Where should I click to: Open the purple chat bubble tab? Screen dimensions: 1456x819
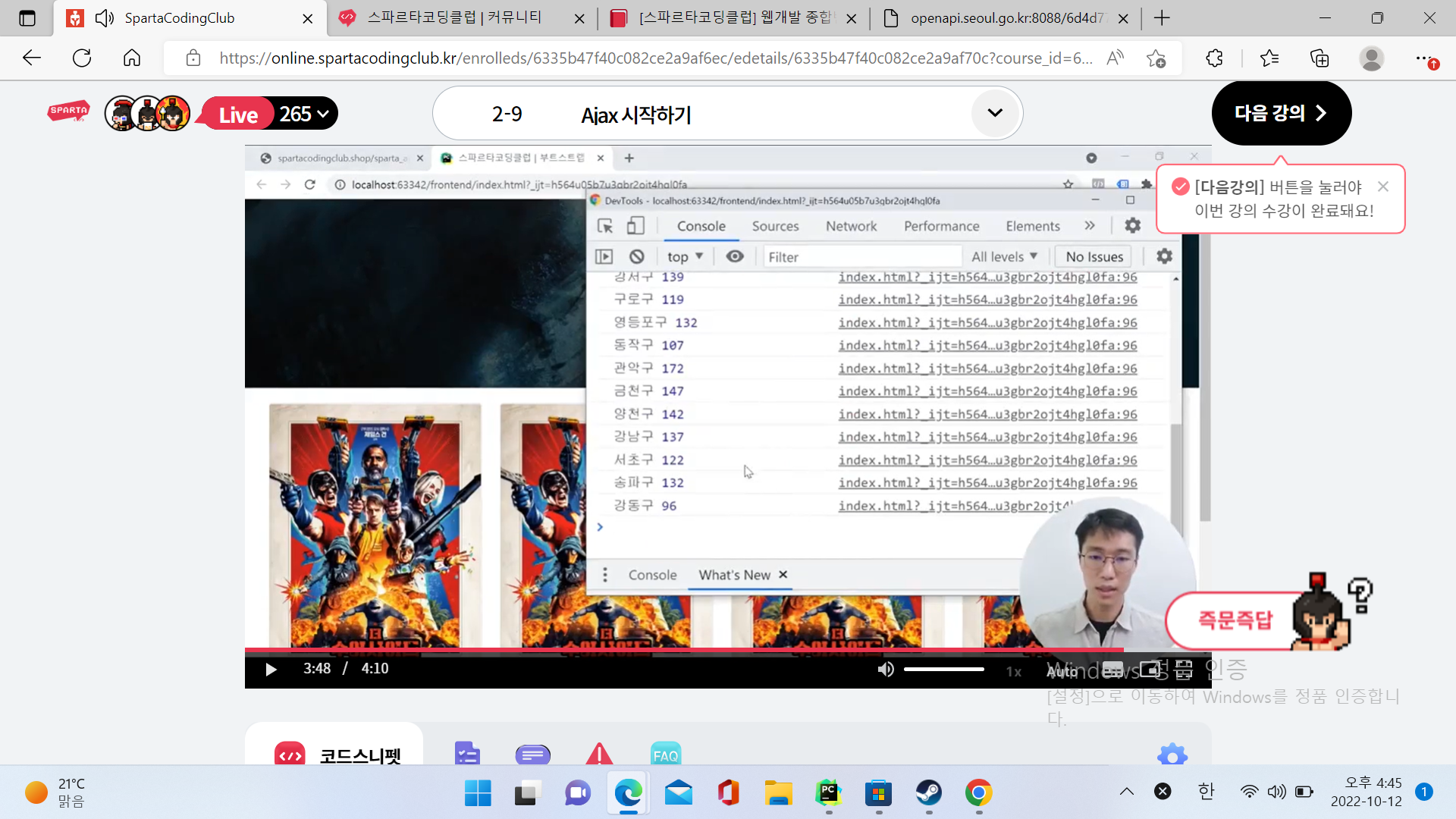(x=533, y=754)
